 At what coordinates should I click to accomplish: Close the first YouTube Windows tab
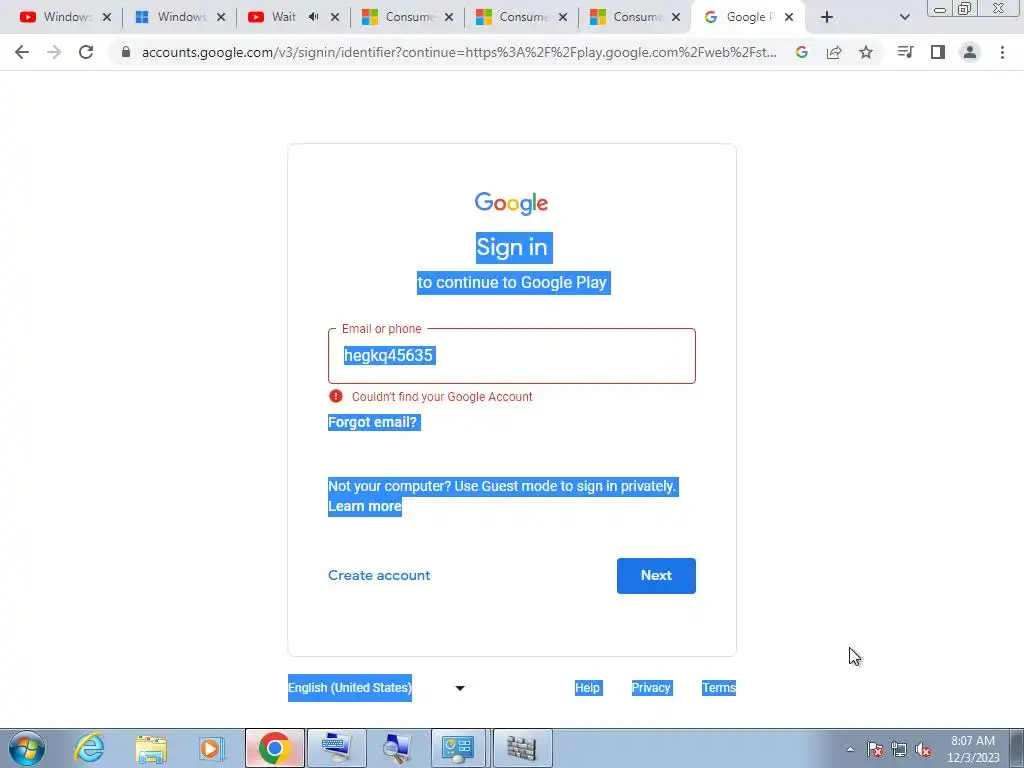click(107, 17)
